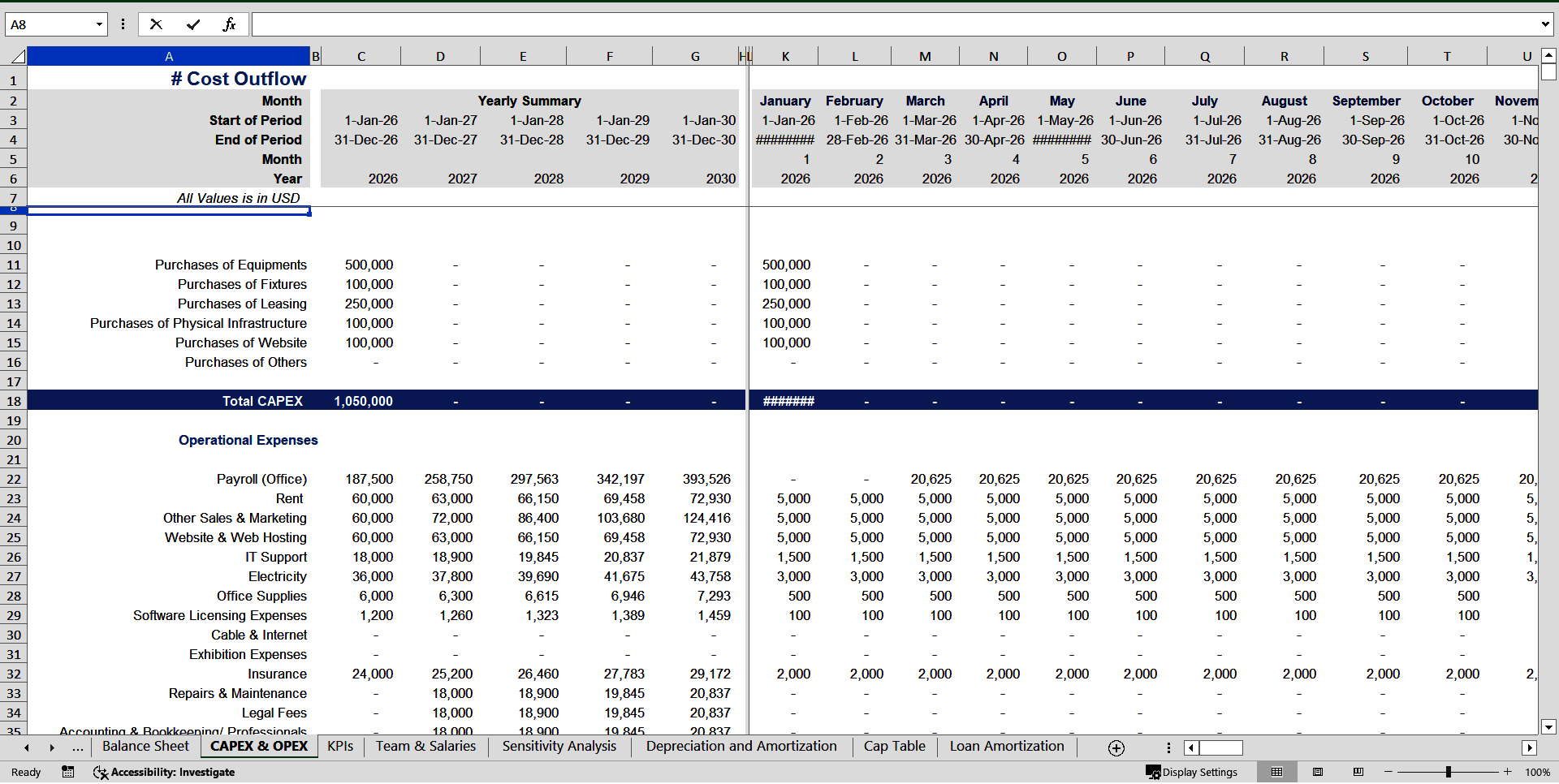Open Depreciation and Amortization tab

point(741,747)
